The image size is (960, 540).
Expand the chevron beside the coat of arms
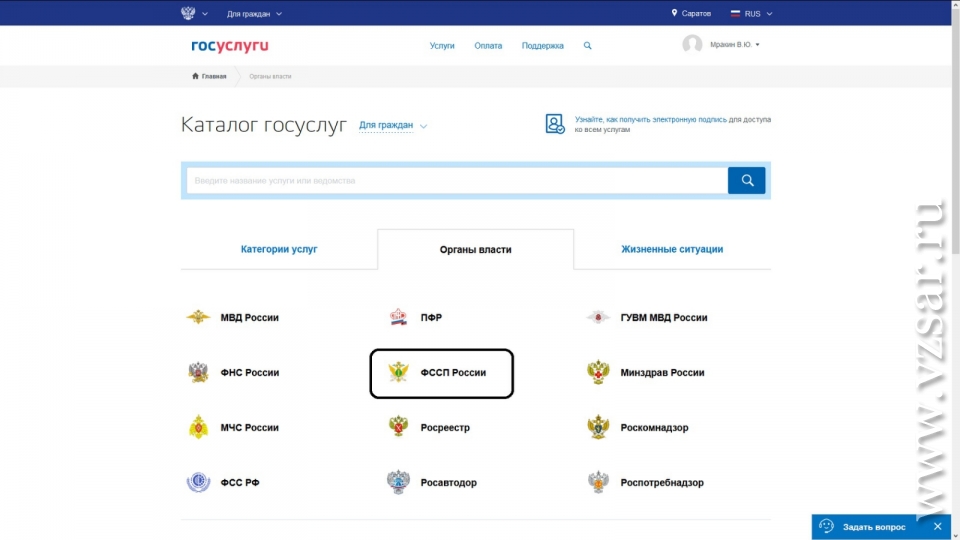(x=204, y=13)
